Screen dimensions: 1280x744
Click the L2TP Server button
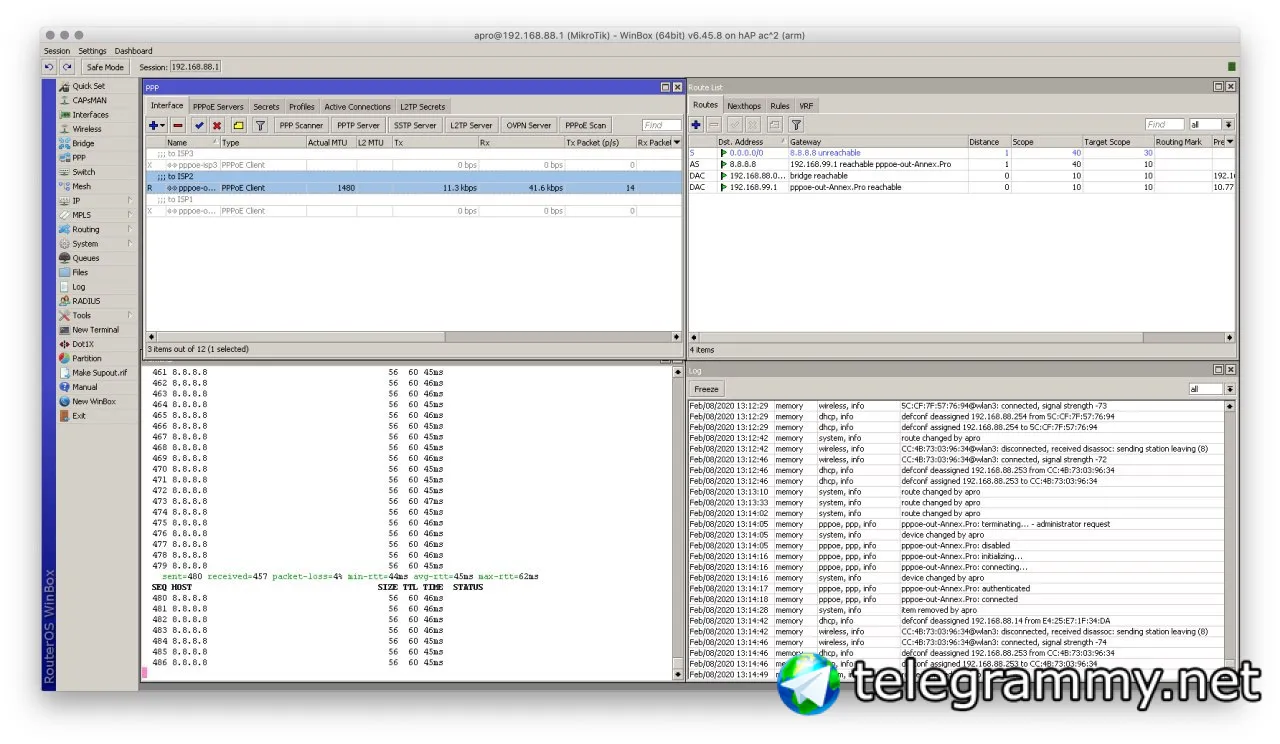[471, 125]
